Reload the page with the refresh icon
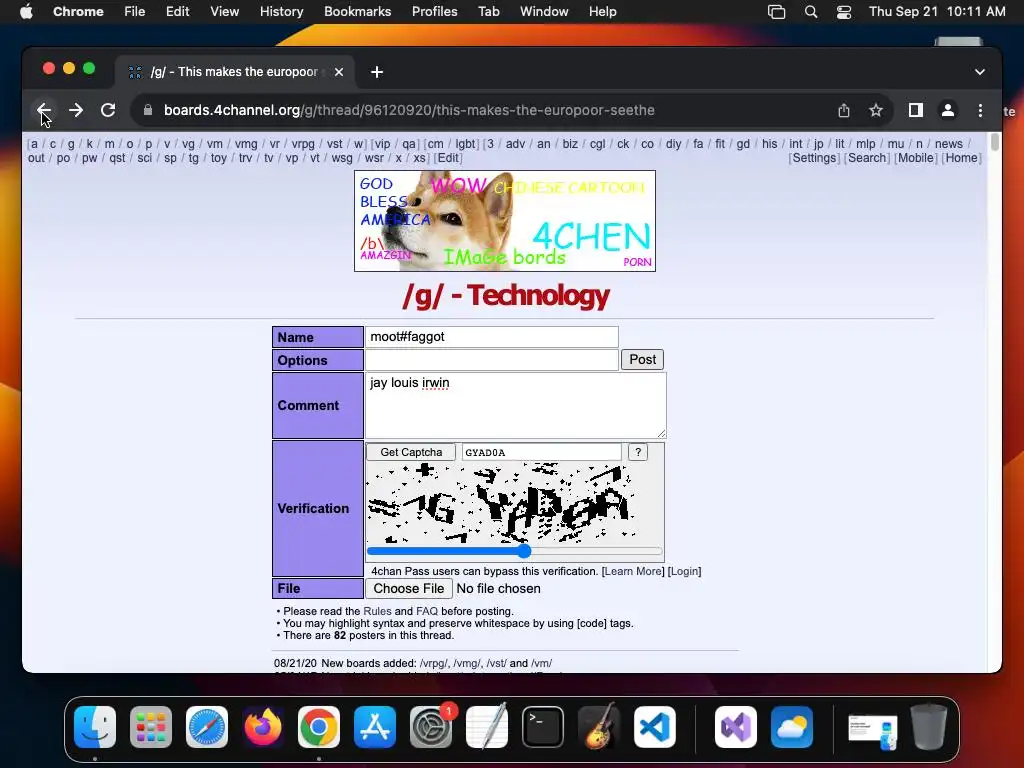The image size is (1024, 768). 108,110
